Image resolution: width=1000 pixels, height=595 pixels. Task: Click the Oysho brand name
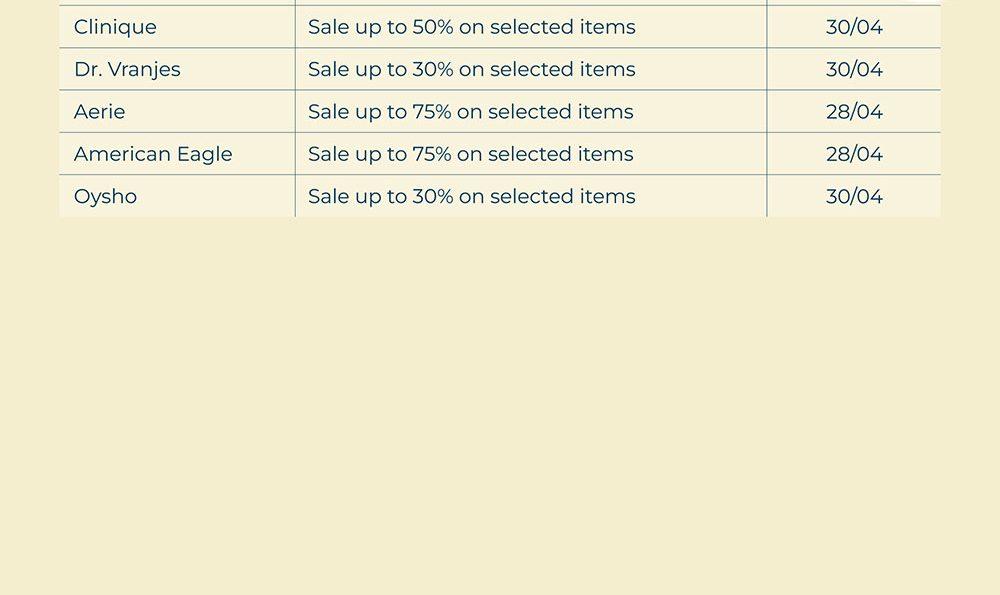(x=105, y=197)
